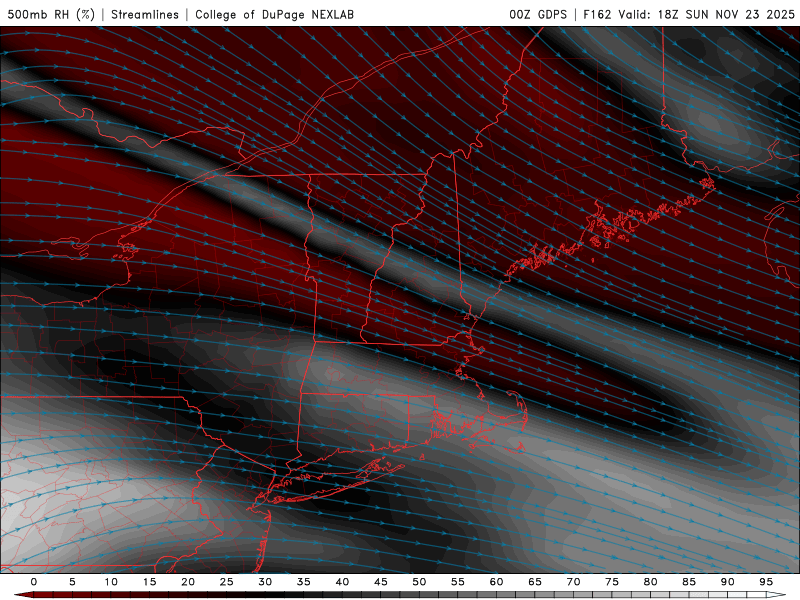Click the colorbar label "50"

click(419, 582)
